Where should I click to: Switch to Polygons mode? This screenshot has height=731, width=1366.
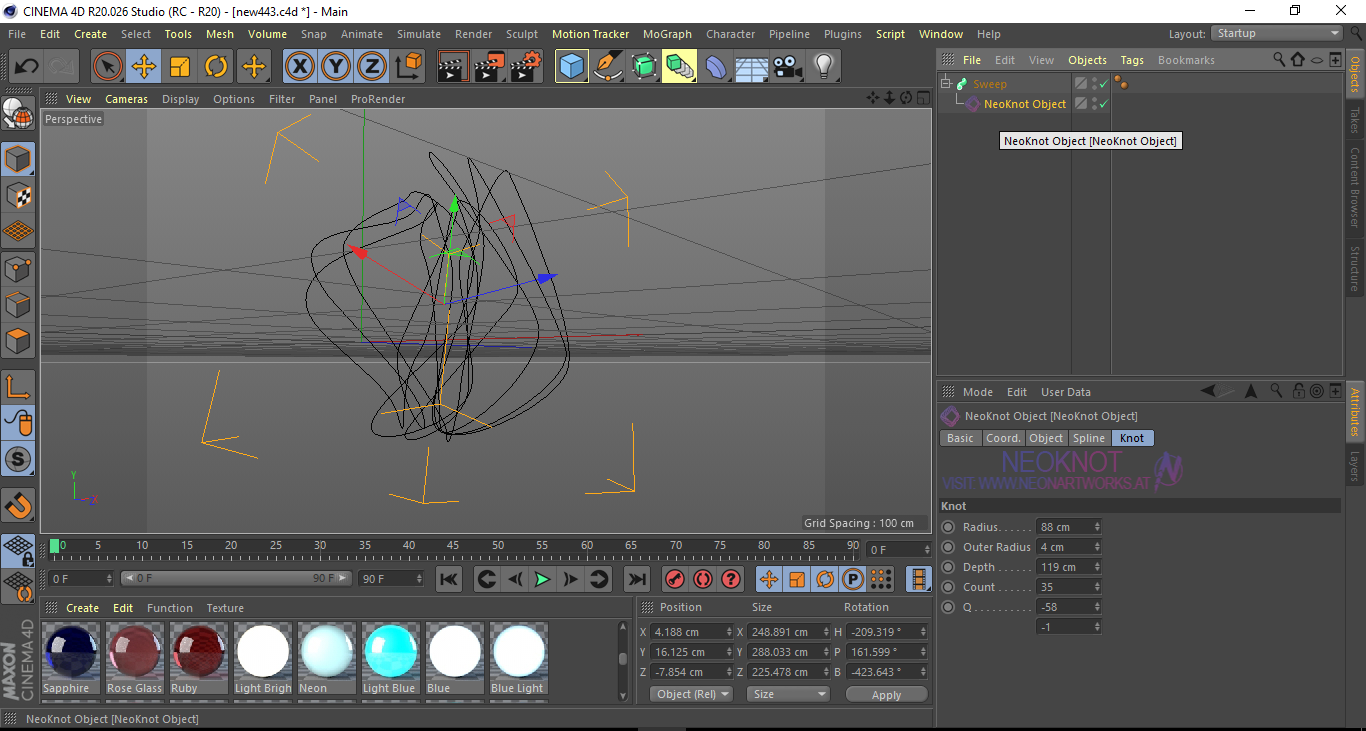pos(18,340)
